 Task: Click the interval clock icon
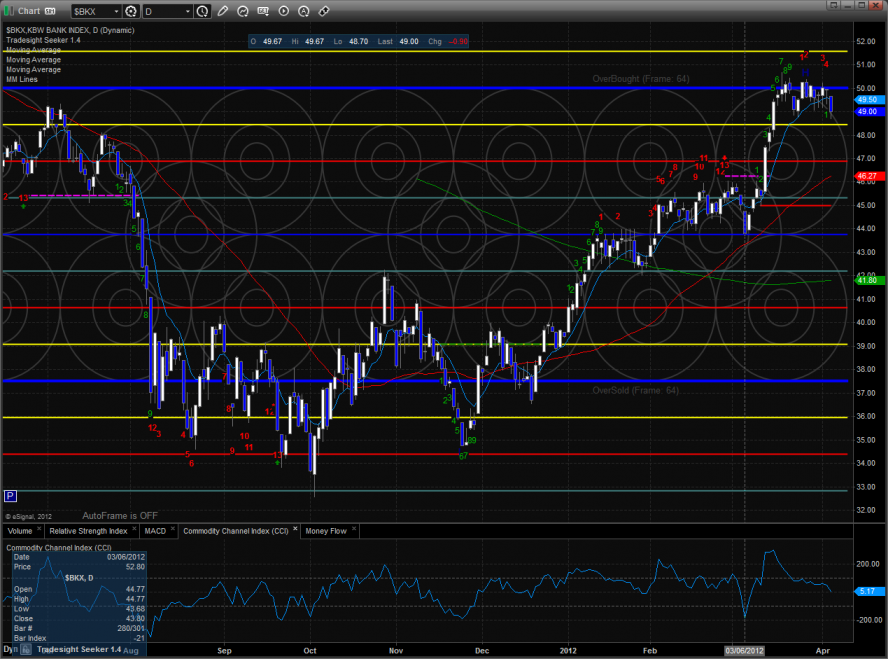point(204,12)
